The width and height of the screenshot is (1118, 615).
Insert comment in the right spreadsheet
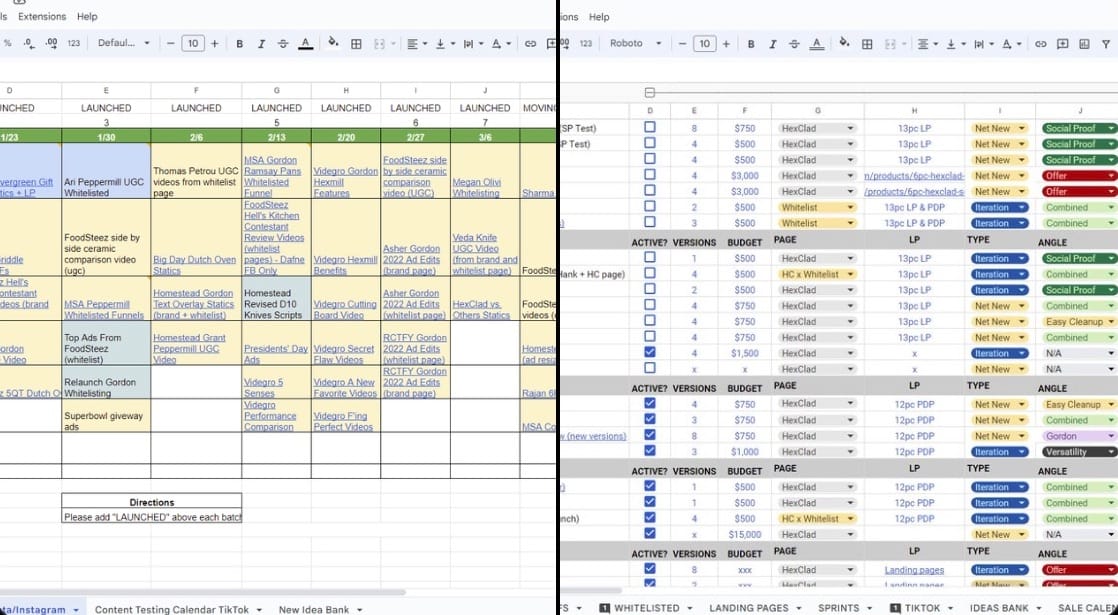point(1062,43)
